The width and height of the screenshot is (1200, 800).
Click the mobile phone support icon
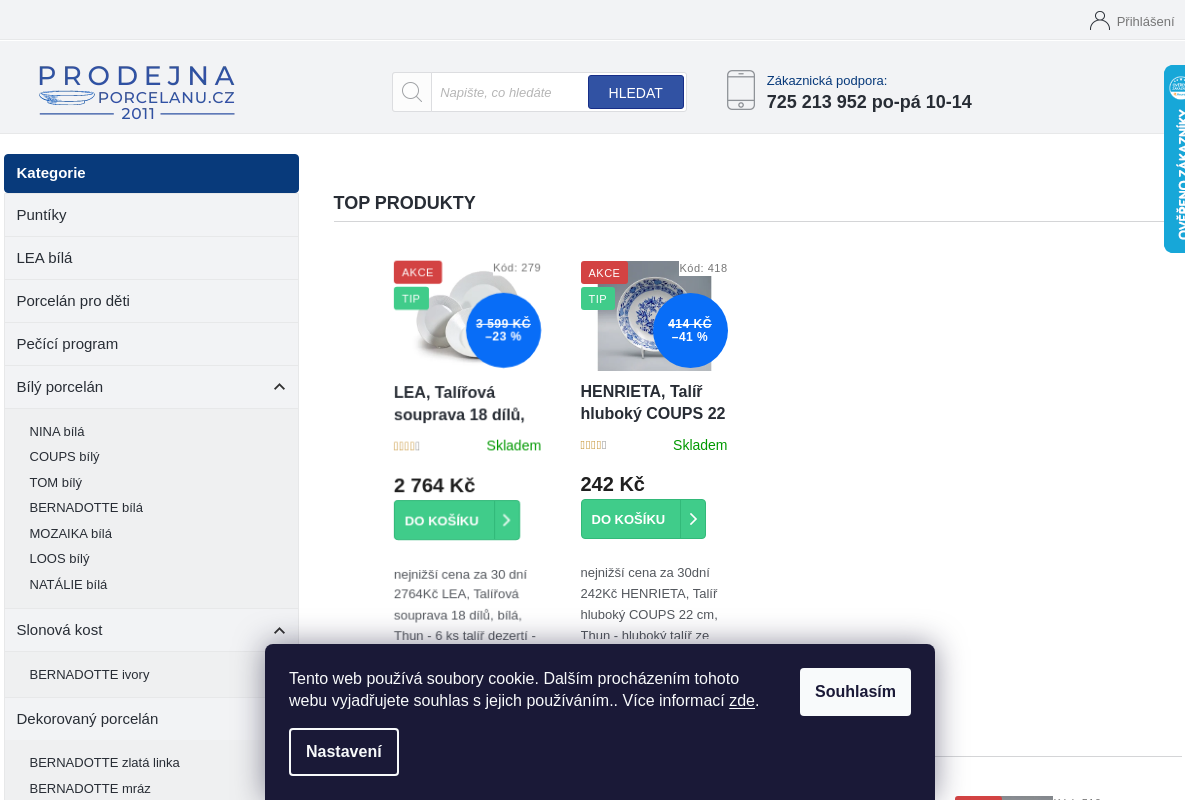point(741,90)
